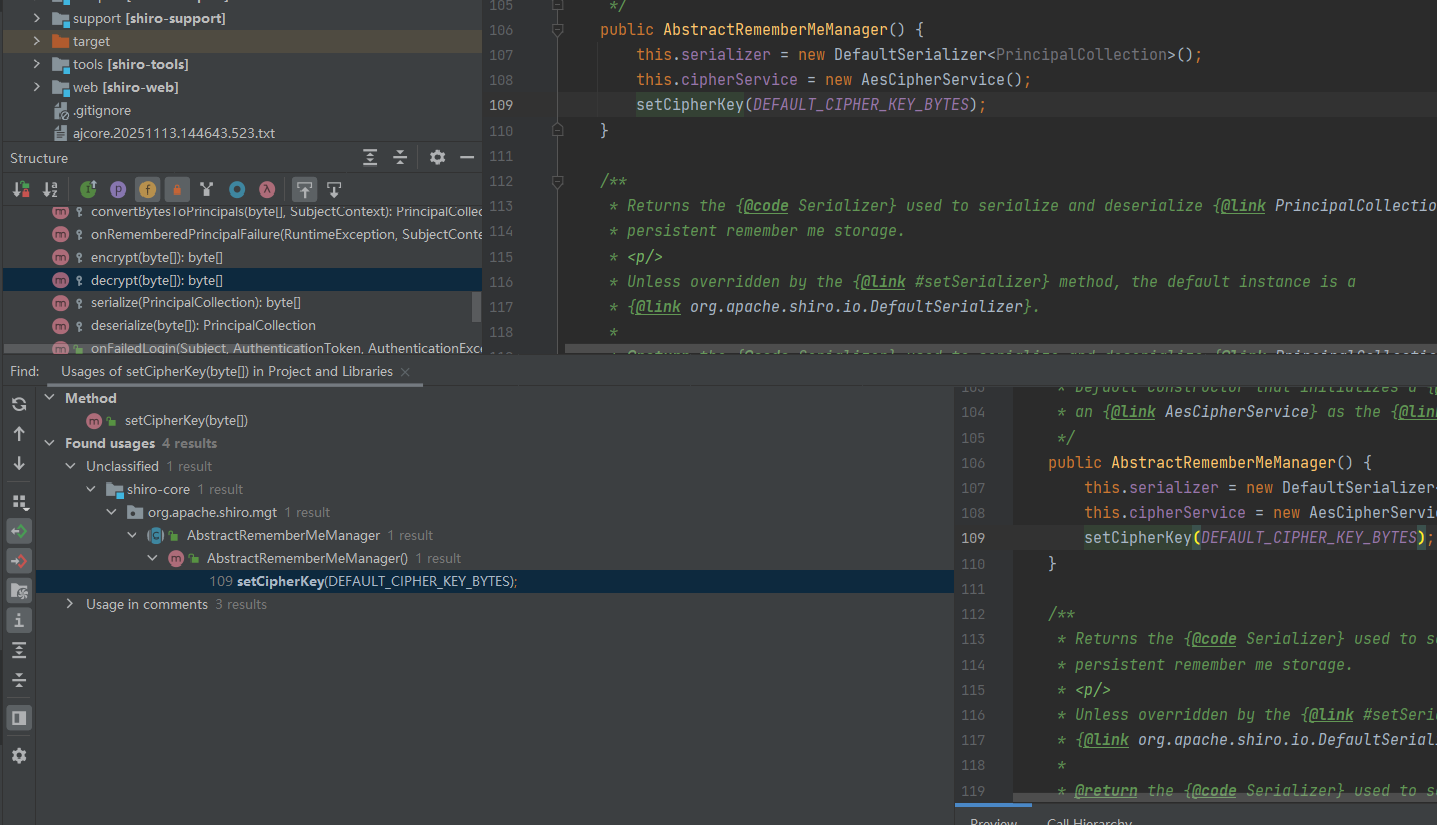Click the main editor horizontal scrollbar
The height and width of the screenshot is (825, 1437).
pyautogui.click(x=1000, y=350)
